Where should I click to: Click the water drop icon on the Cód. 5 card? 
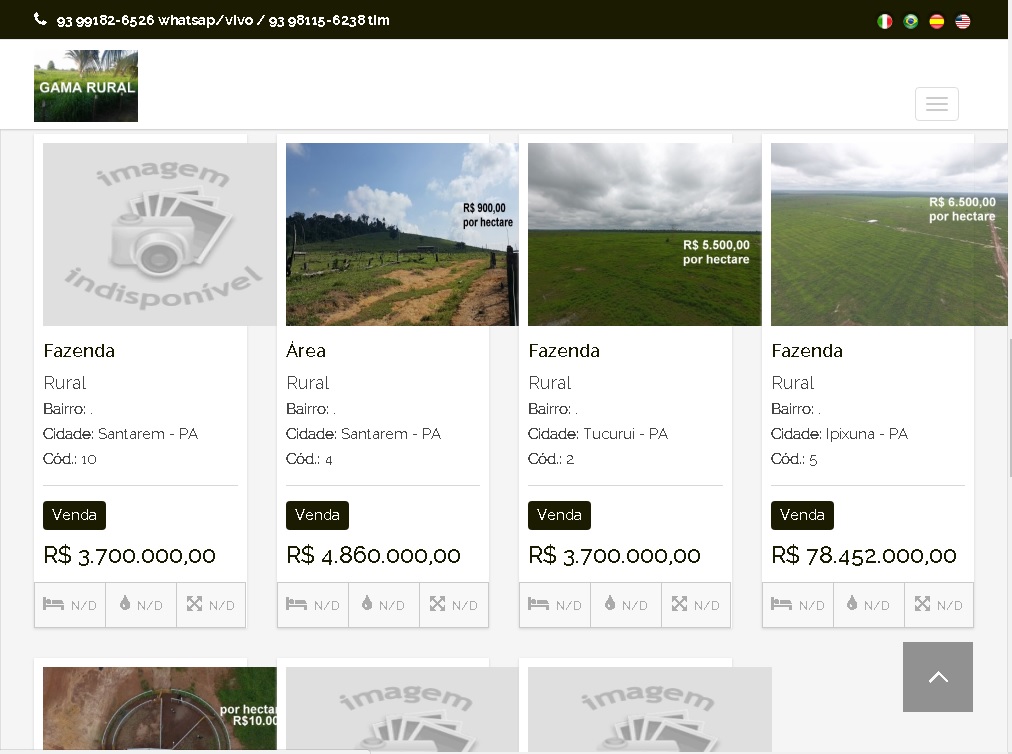pos(852,603)
